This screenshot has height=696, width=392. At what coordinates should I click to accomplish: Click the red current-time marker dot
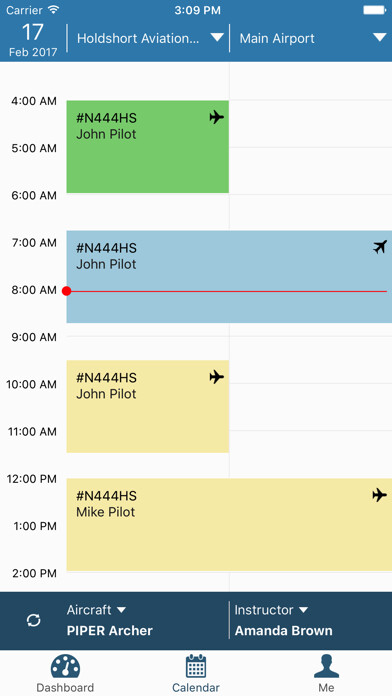tap(67, 291)
